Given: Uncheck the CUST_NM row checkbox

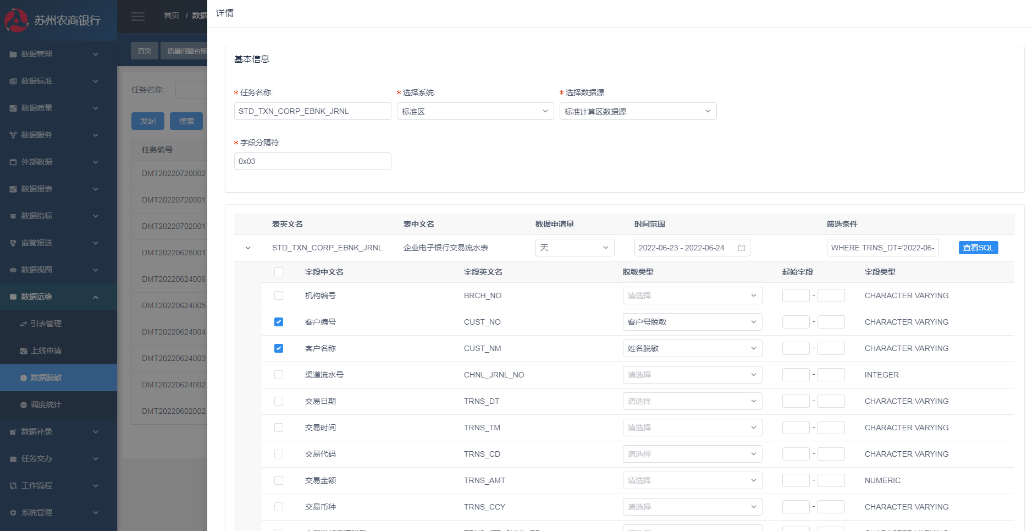Looking at the screenshot, I should point(278,349).
